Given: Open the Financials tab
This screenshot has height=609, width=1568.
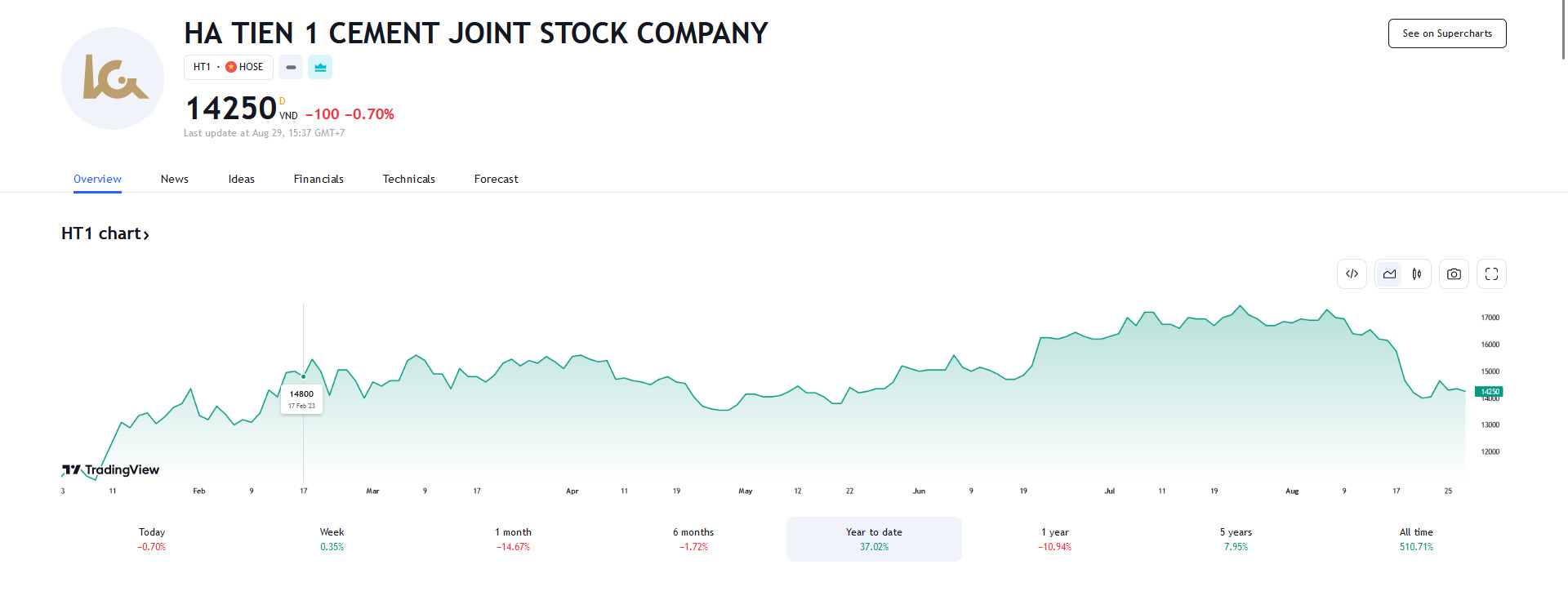Looking at the screenshot, I should pos(318,179).
